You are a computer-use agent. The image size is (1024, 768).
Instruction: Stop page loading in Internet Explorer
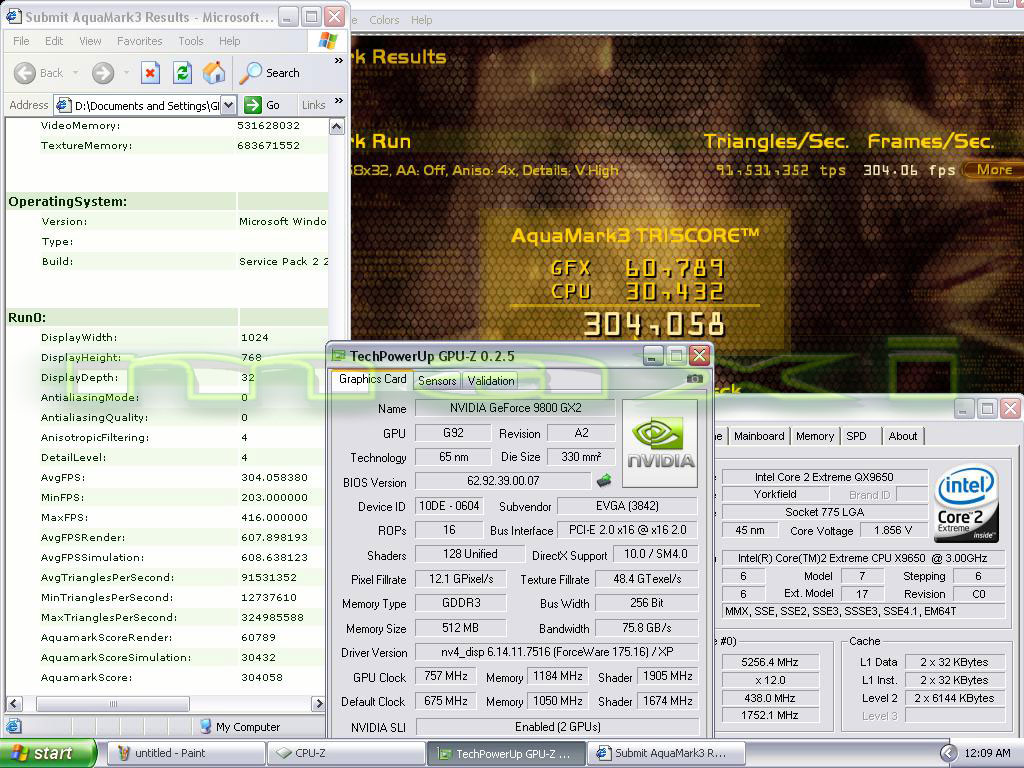point(150,72)
